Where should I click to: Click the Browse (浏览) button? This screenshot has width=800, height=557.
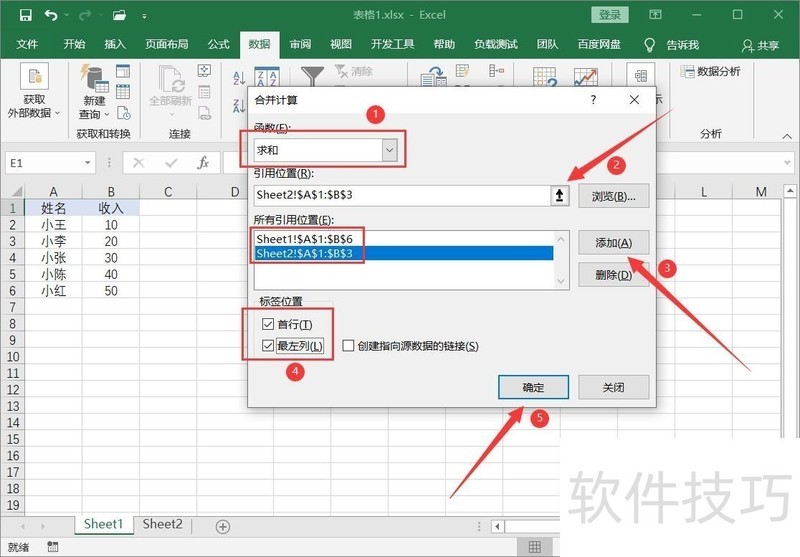614,196
